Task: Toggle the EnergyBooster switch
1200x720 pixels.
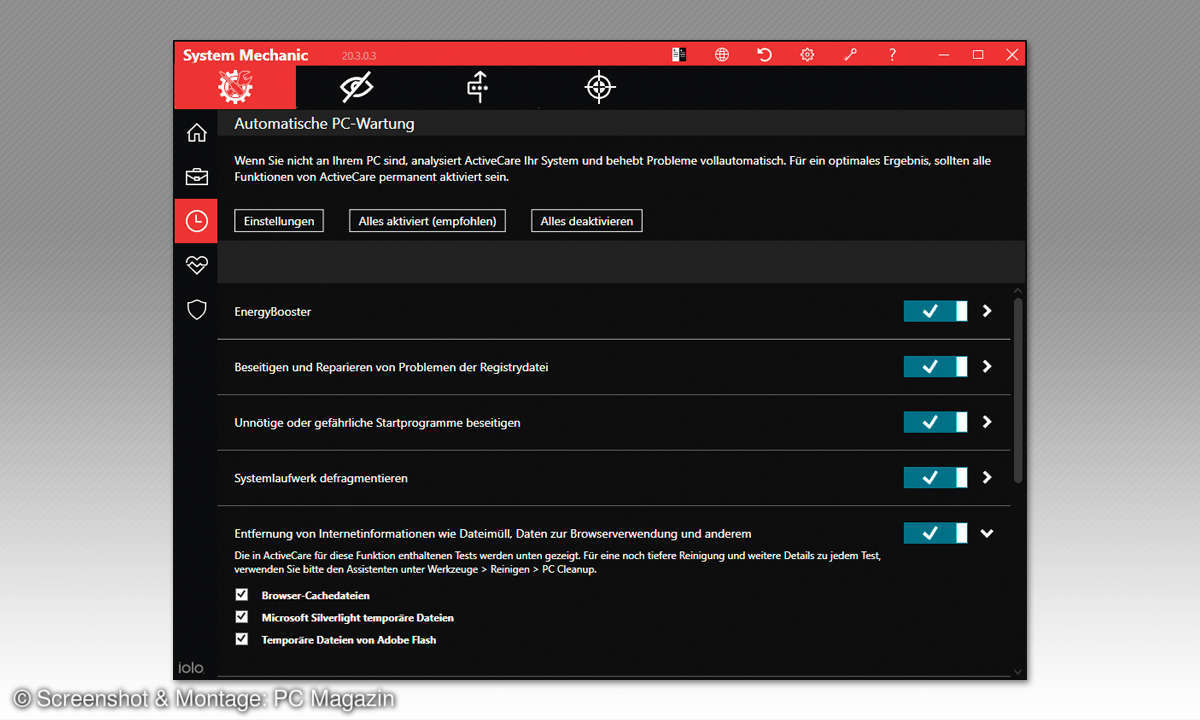Action: point(936,311)
